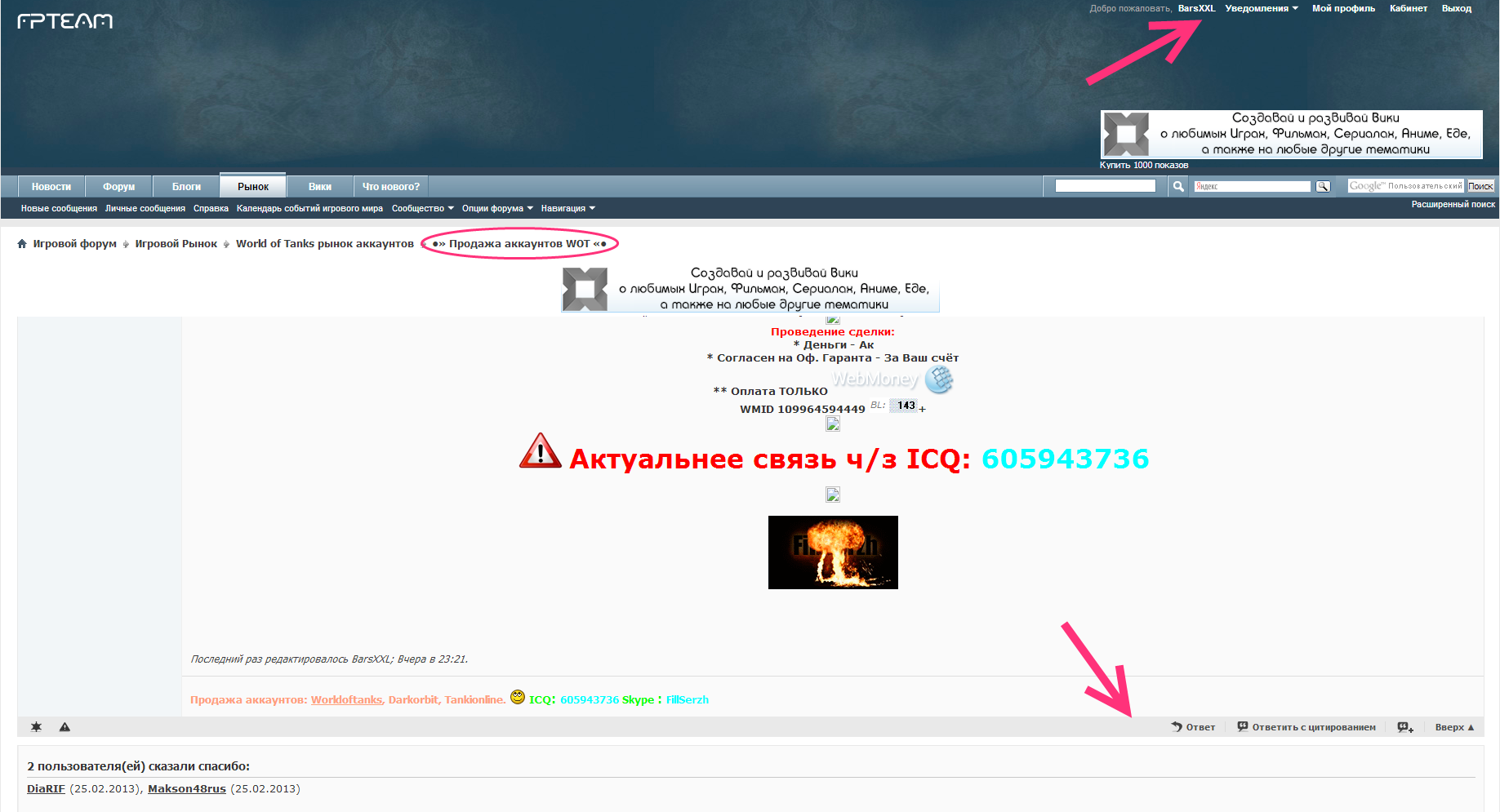This screenshot has height=812, width=1500.
Task: Click the FPTEAM logo
Action: point(65,21)
